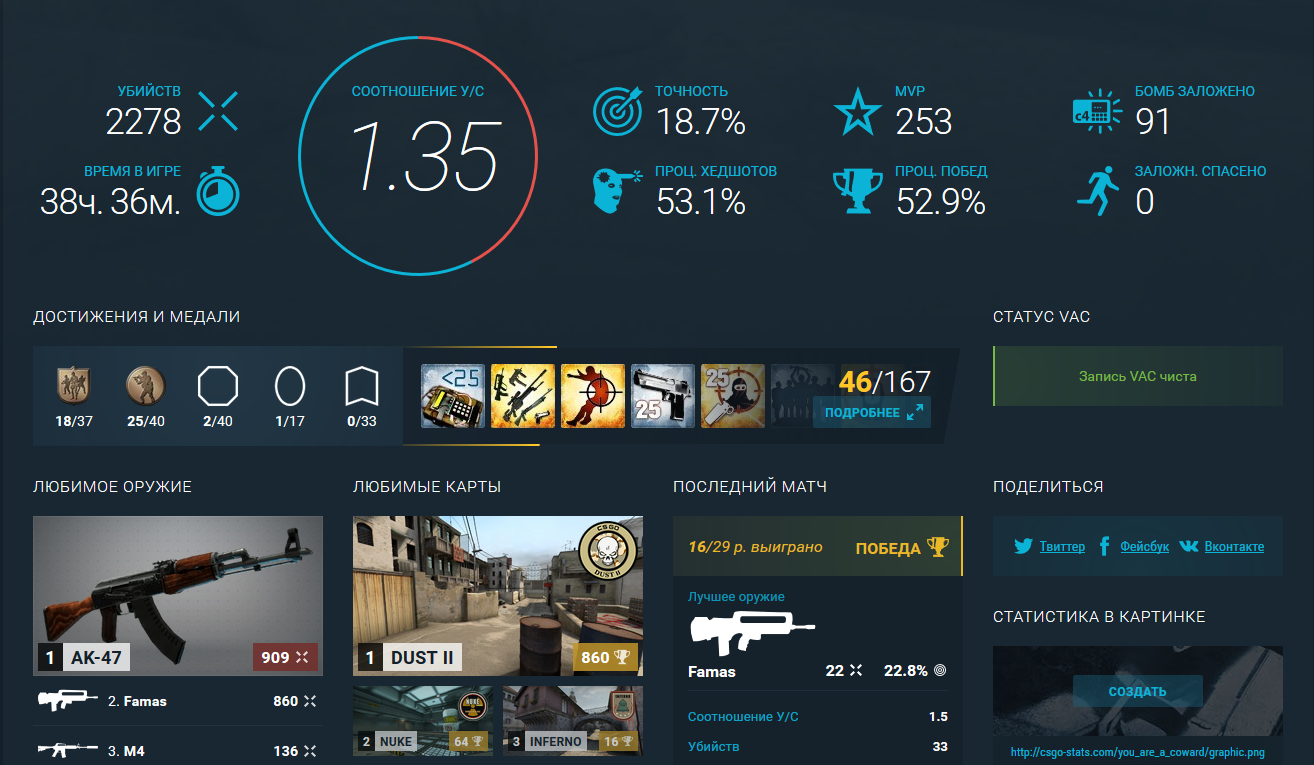Click the VK logo icon
The image size is (1314, 765).
[x=1189, y=546]
